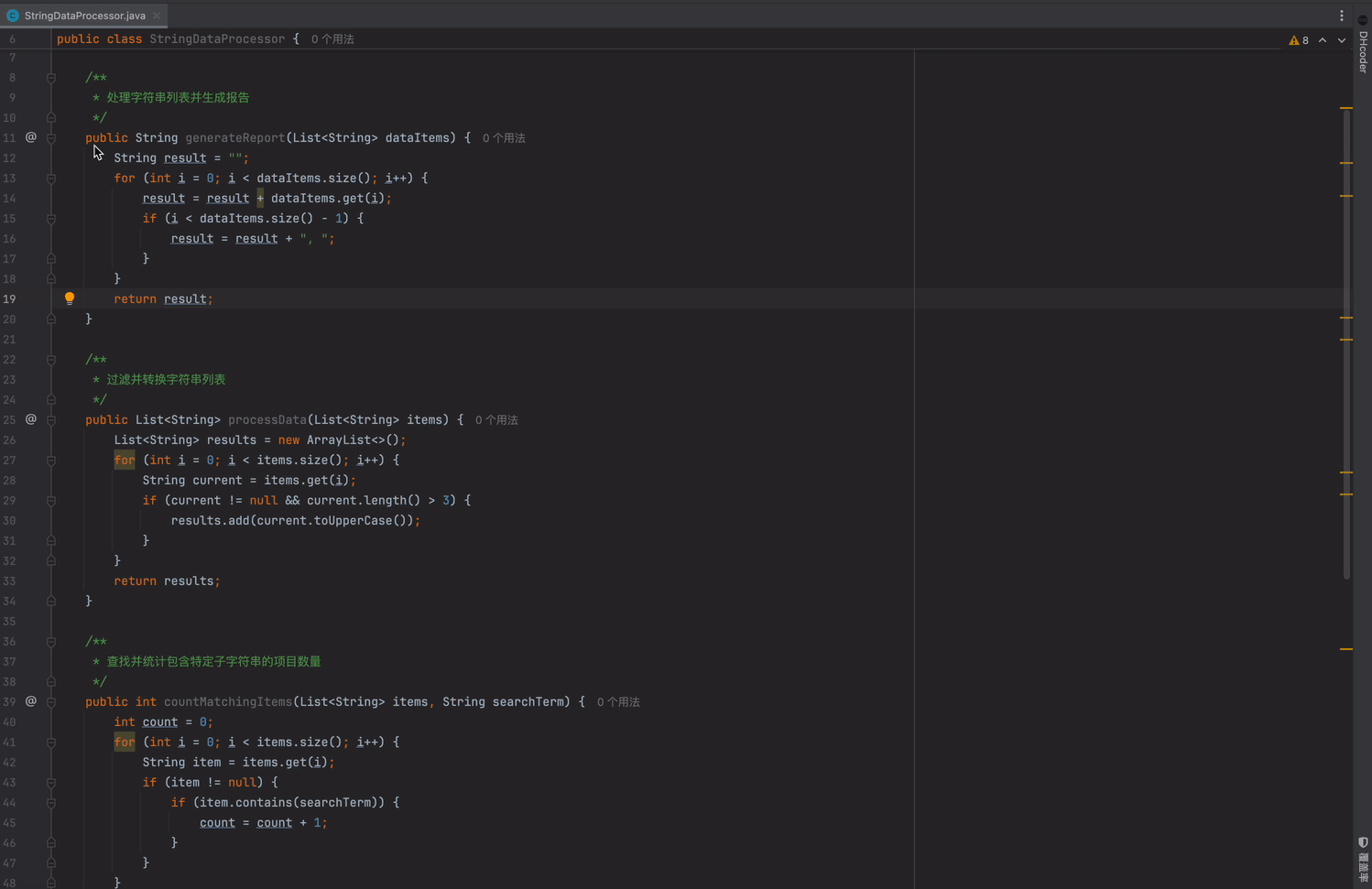Image resolution: width=1372 pixels, height=889 pixels.
Task: Click the @ gutter icon beside generateReport
Action: pyautogui.click(x=31, y=137)
